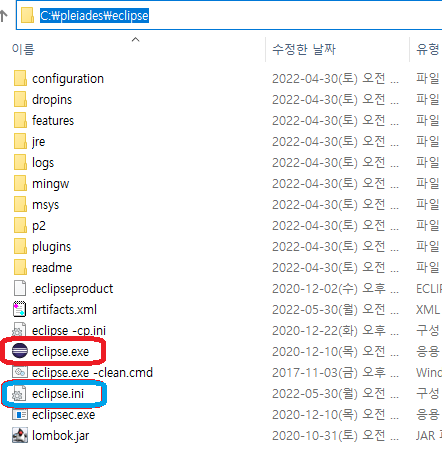Viewport: 442px width, 451px height.
Task: Click the folder icon in the address bar
Action: click(x=27, y=16)
